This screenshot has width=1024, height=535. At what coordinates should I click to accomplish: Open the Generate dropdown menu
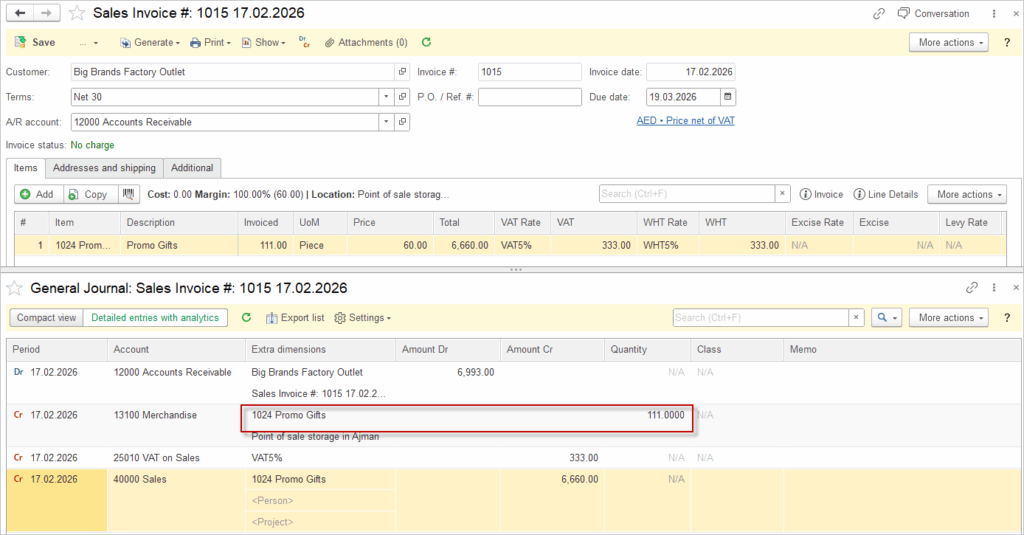coord(150,43)
